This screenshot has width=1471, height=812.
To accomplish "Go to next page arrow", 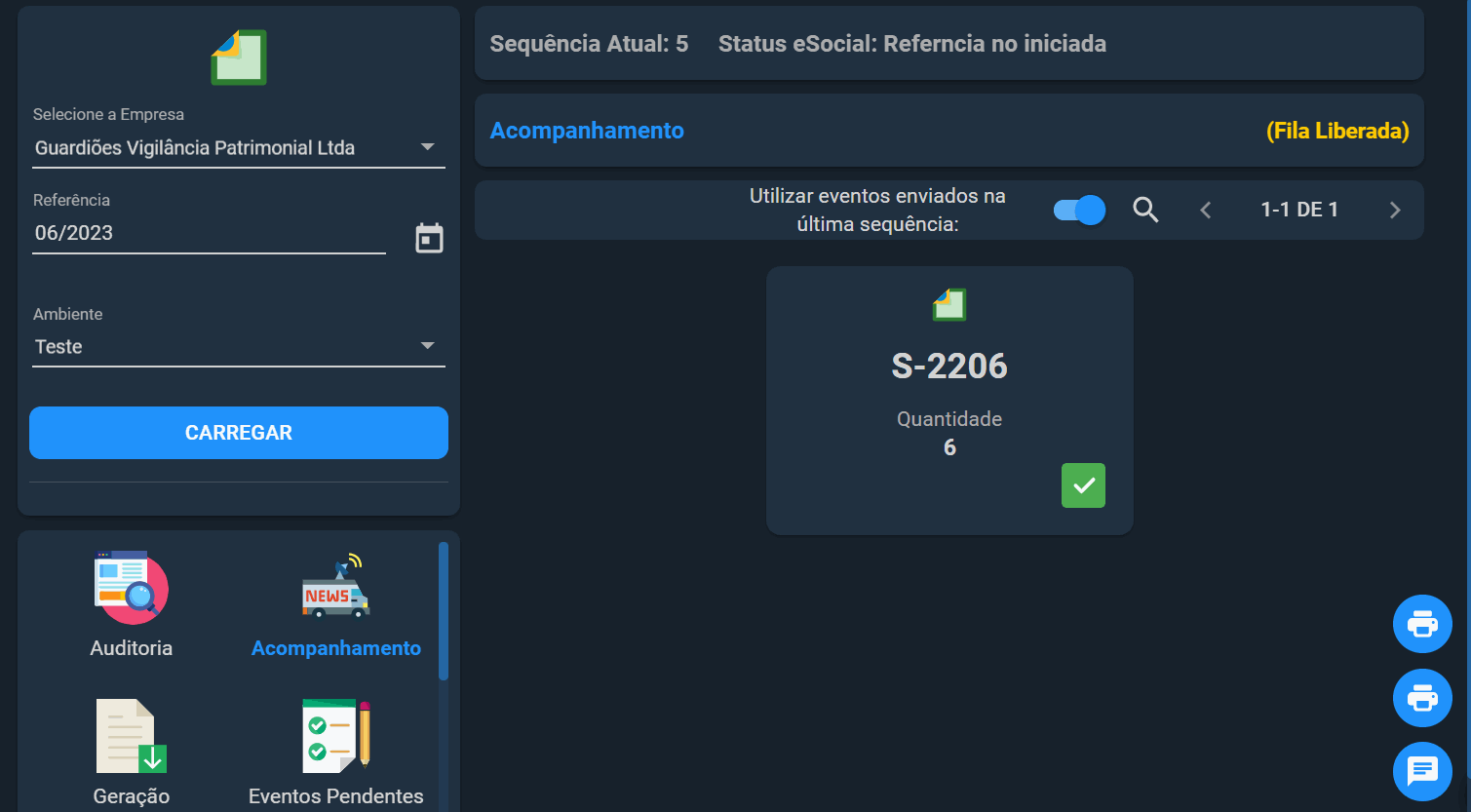I will [1395, 210].
